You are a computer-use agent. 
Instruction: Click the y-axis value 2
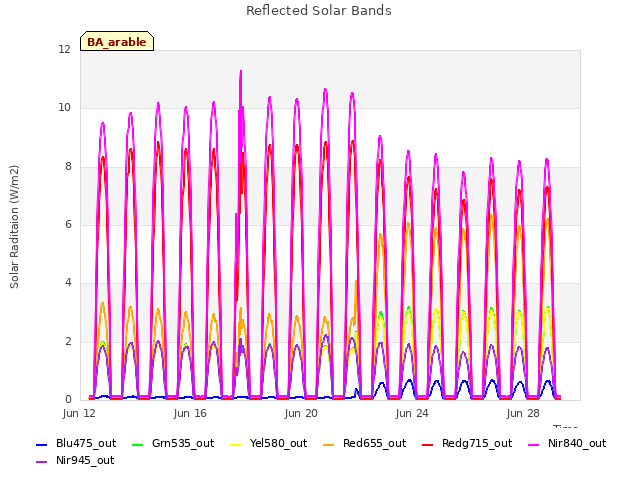point(68,341)
